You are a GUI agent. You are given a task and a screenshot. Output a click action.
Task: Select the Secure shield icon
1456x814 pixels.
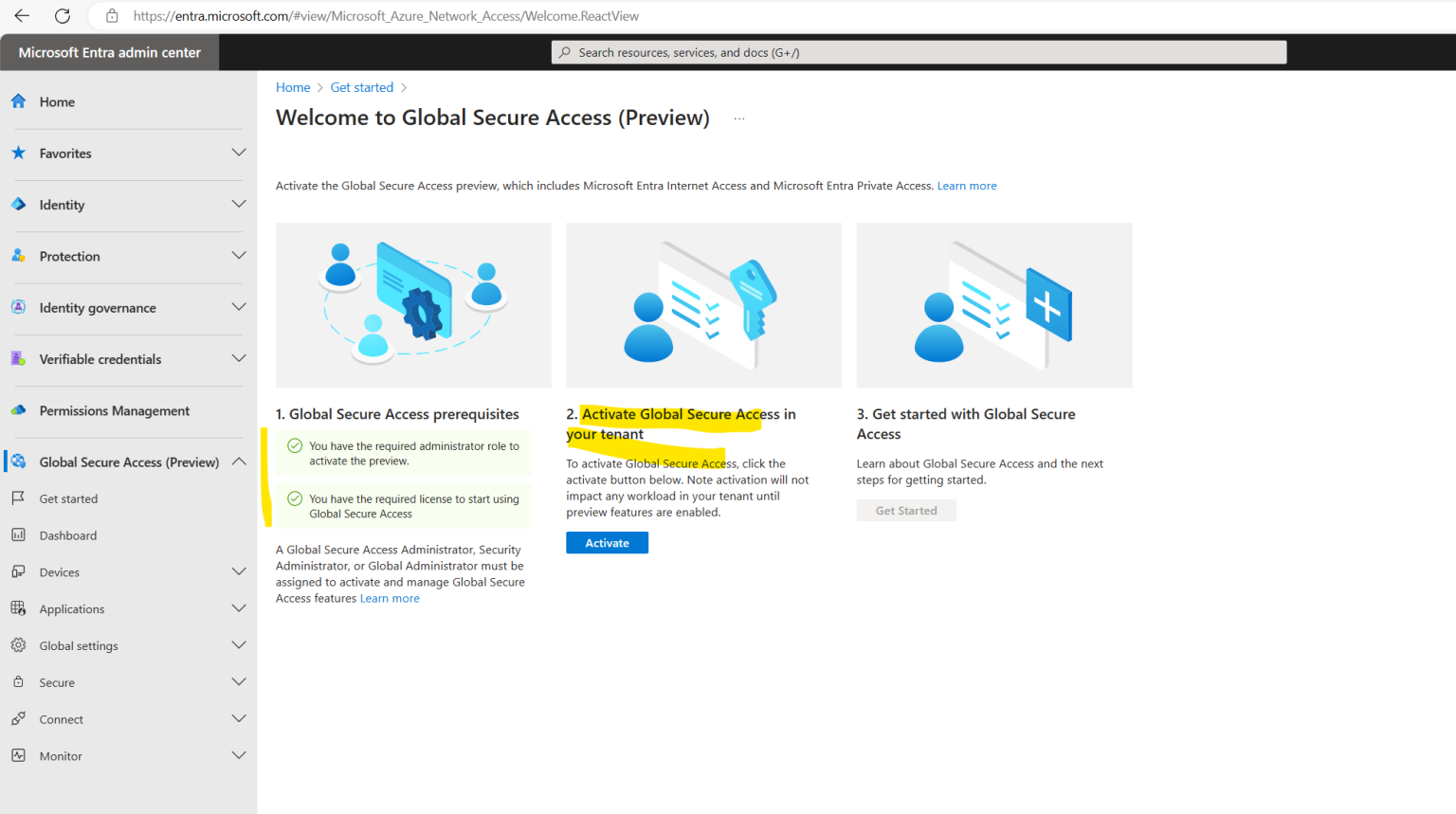(x=18, y=681)
